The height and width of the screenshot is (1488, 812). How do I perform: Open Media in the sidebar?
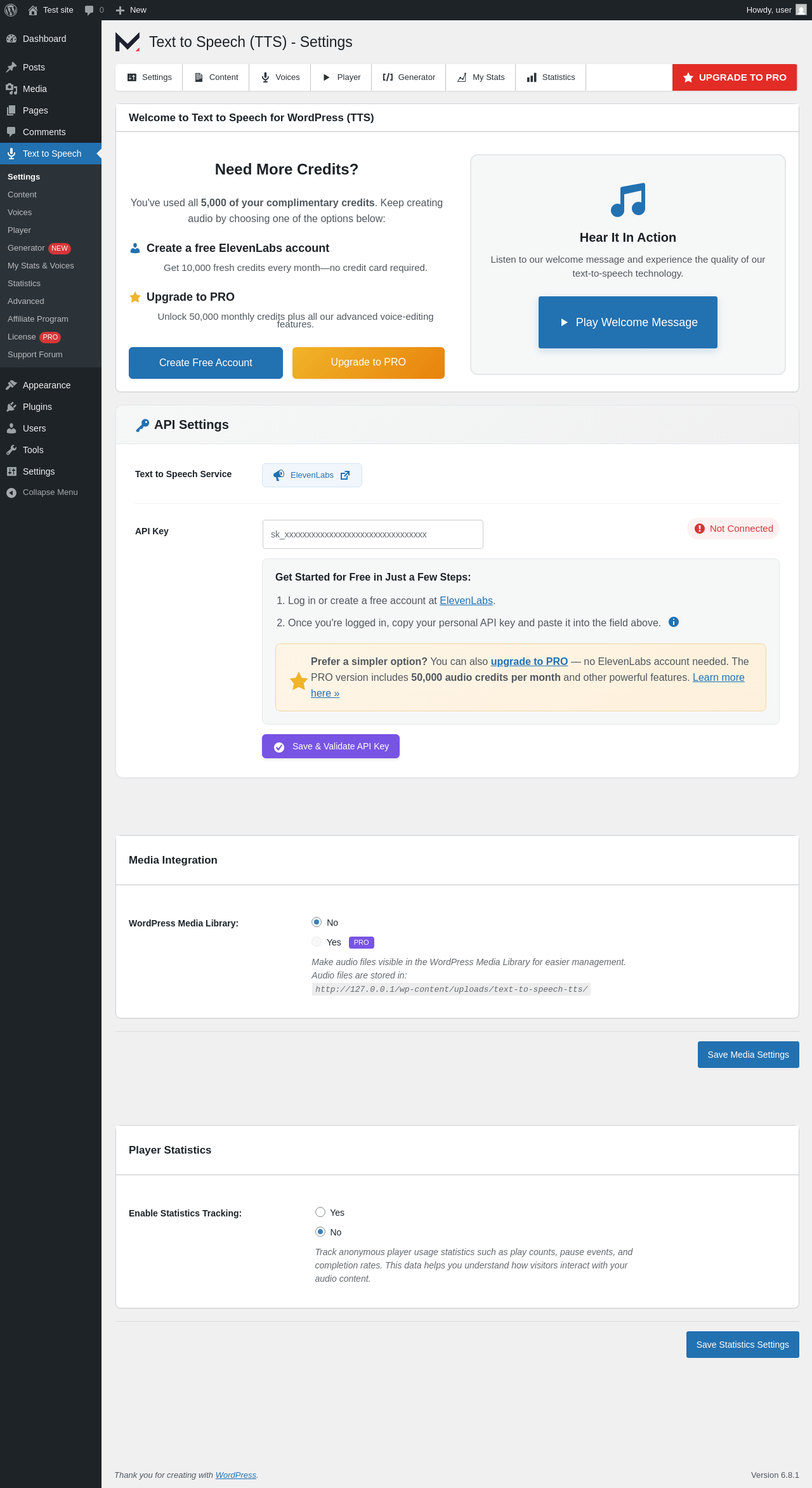click(x=51, y=89)
